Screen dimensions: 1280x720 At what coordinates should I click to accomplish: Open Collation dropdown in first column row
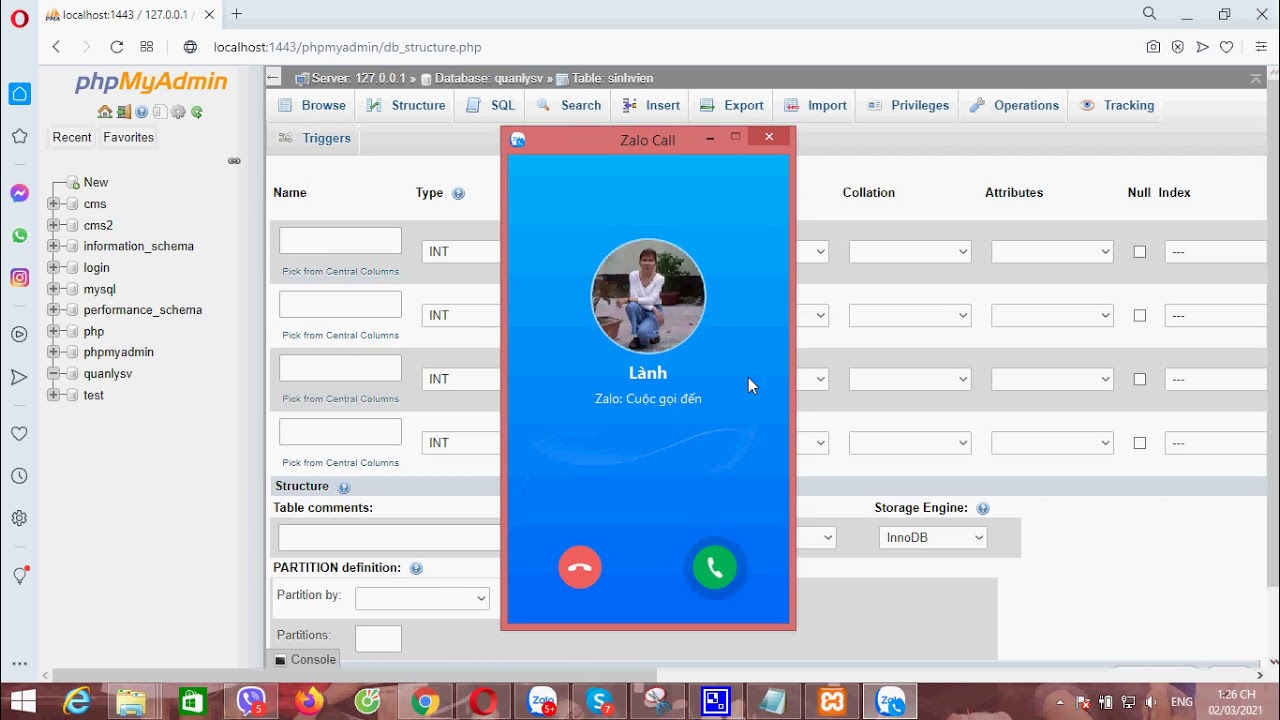pos(910,252)
